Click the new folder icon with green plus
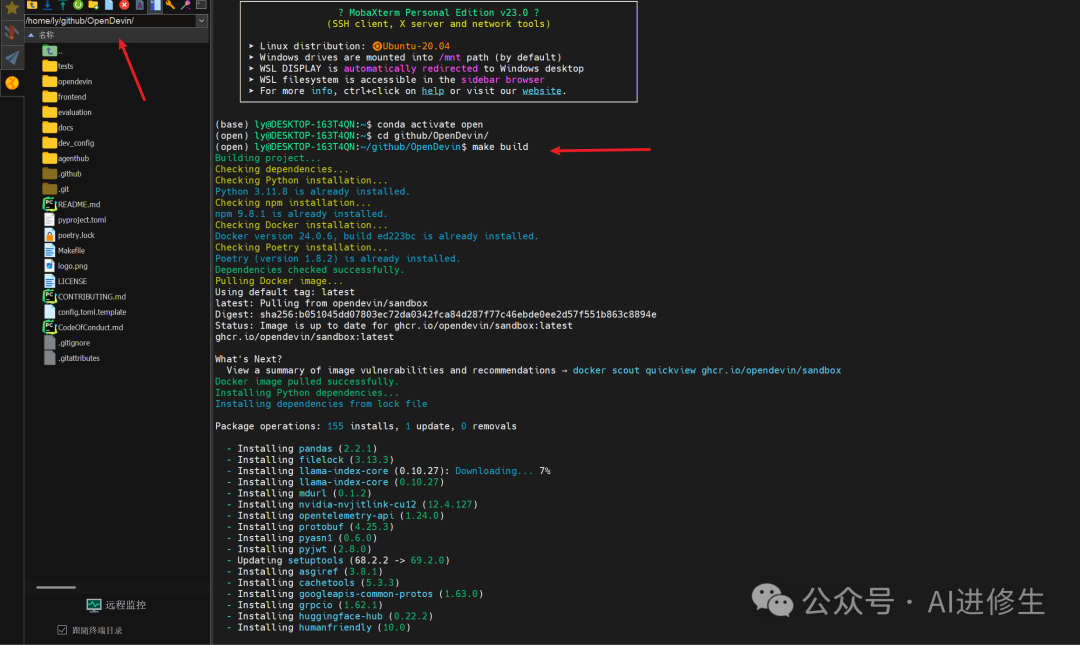Image resolution: width=1080 pixels, height=645 pixels. [x=94, y=5]
